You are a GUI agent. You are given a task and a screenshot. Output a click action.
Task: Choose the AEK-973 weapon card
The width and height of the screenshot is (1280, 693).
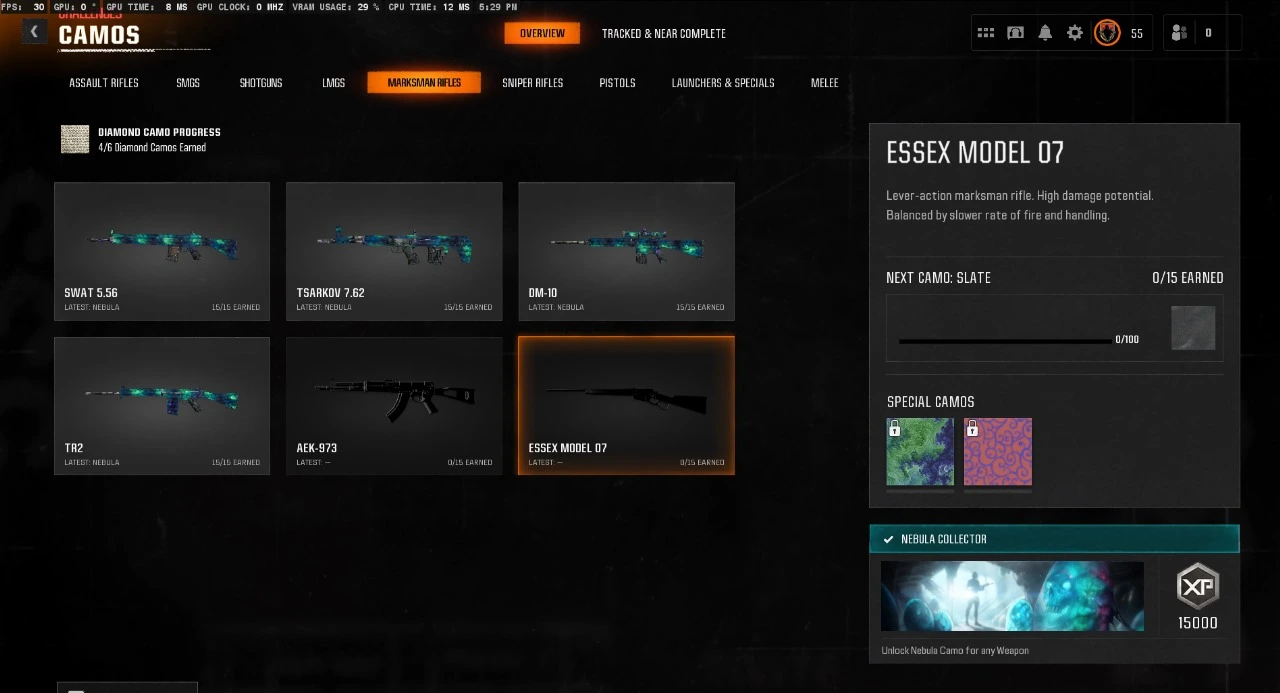click(394, 406)
